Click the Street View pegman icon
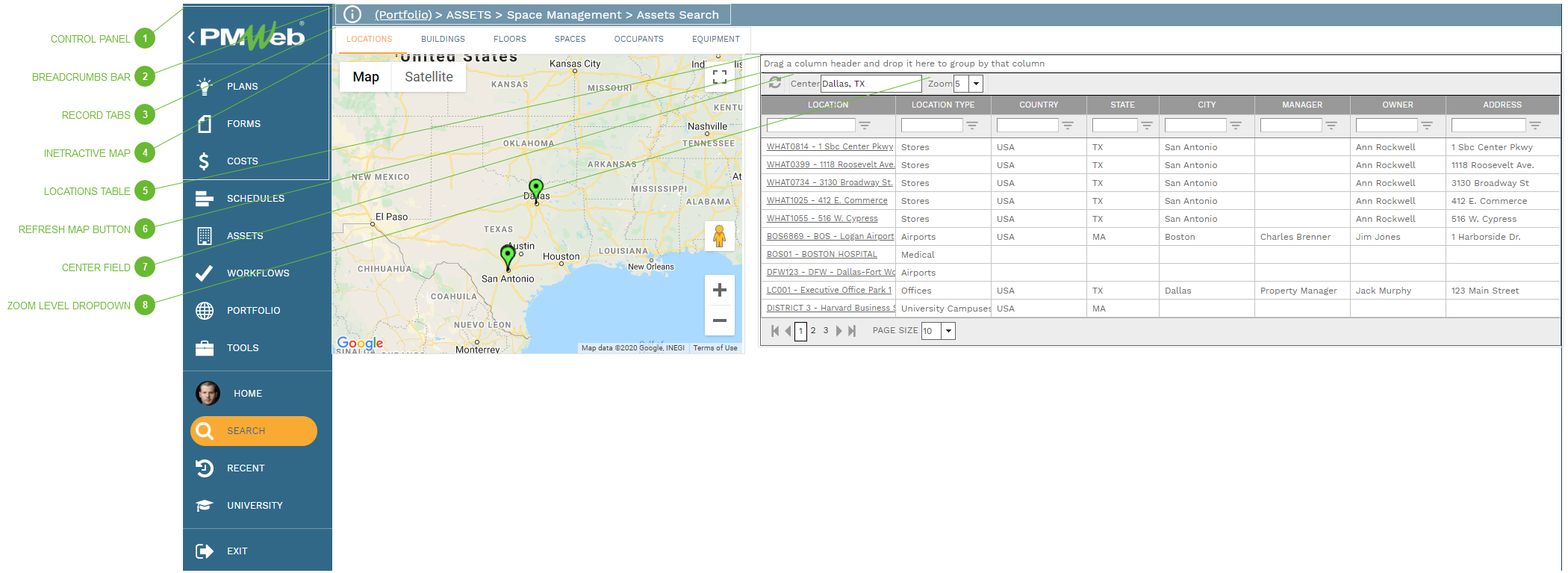Viewport: 1568px width, 573px height. [719, 237]
